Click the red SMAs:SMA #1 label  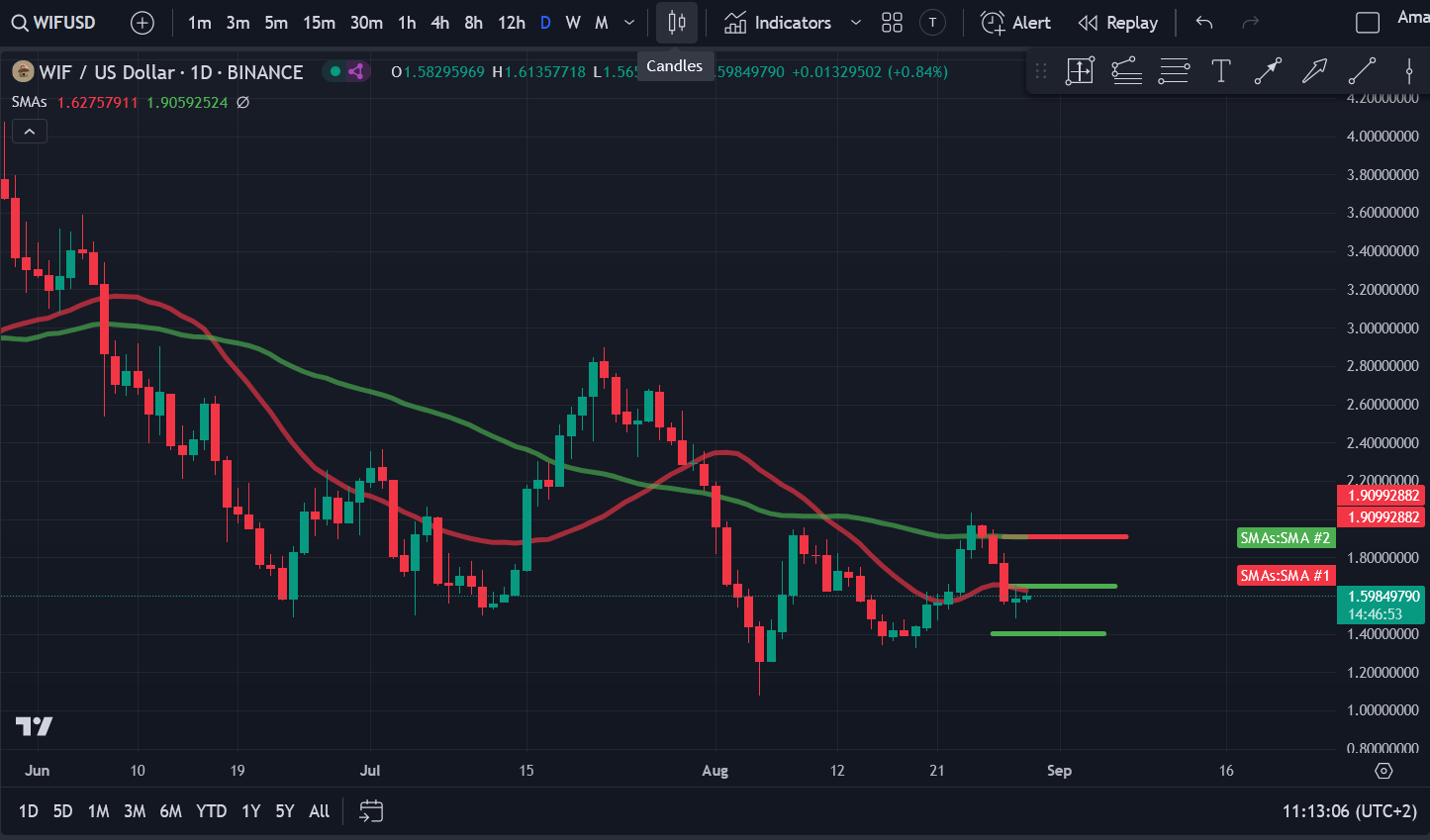coord(1286,576)
